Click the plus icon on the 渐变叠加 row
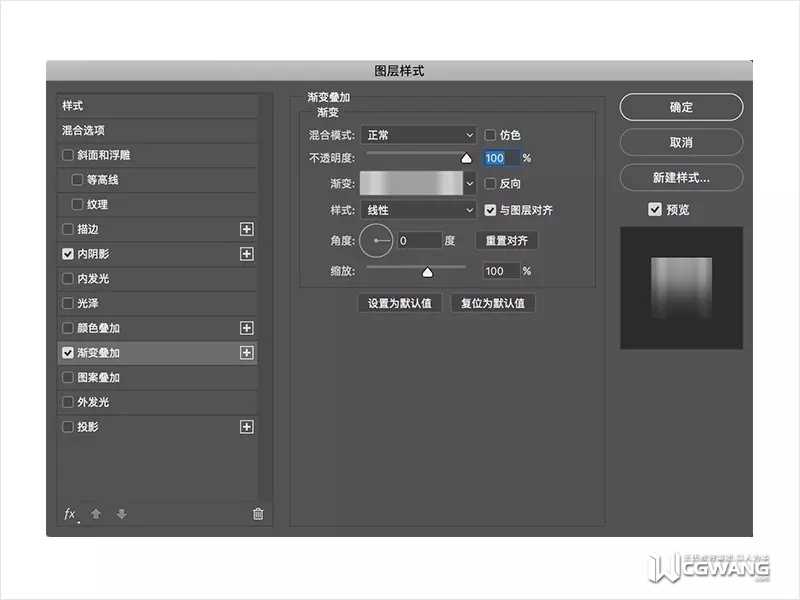 coord(246,353)
